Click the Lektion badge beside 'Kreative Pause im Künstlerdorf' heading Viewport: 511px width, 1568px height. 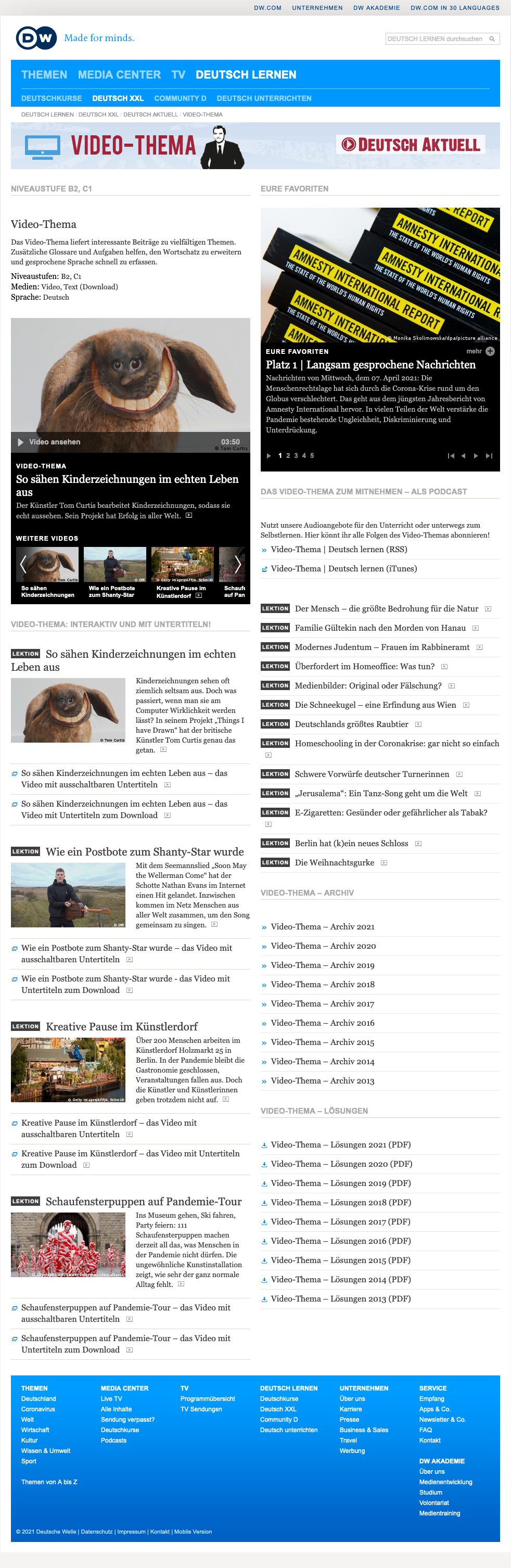(x=25, y=1026)
